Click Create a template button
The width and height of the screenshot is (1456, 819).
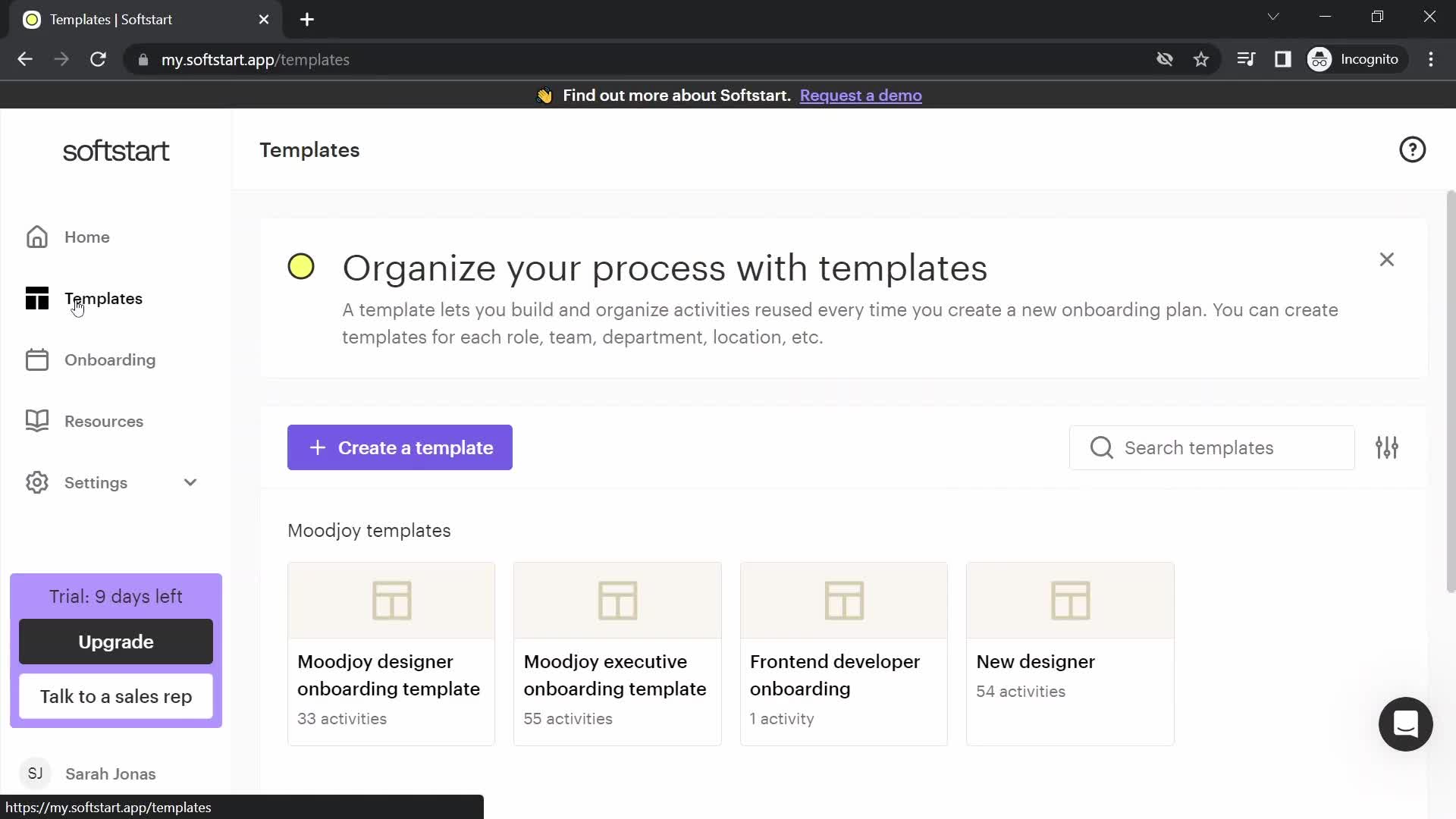tap(400, 448)
